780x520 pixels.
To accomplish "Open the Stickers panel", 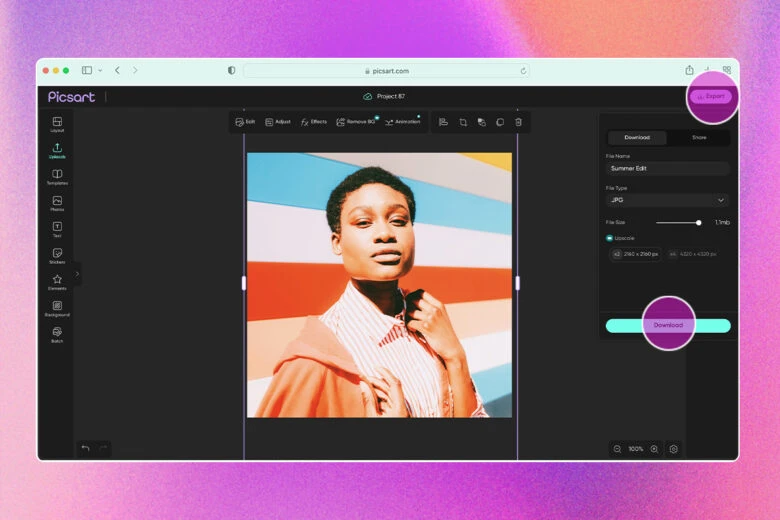I will tap(57, 256).
